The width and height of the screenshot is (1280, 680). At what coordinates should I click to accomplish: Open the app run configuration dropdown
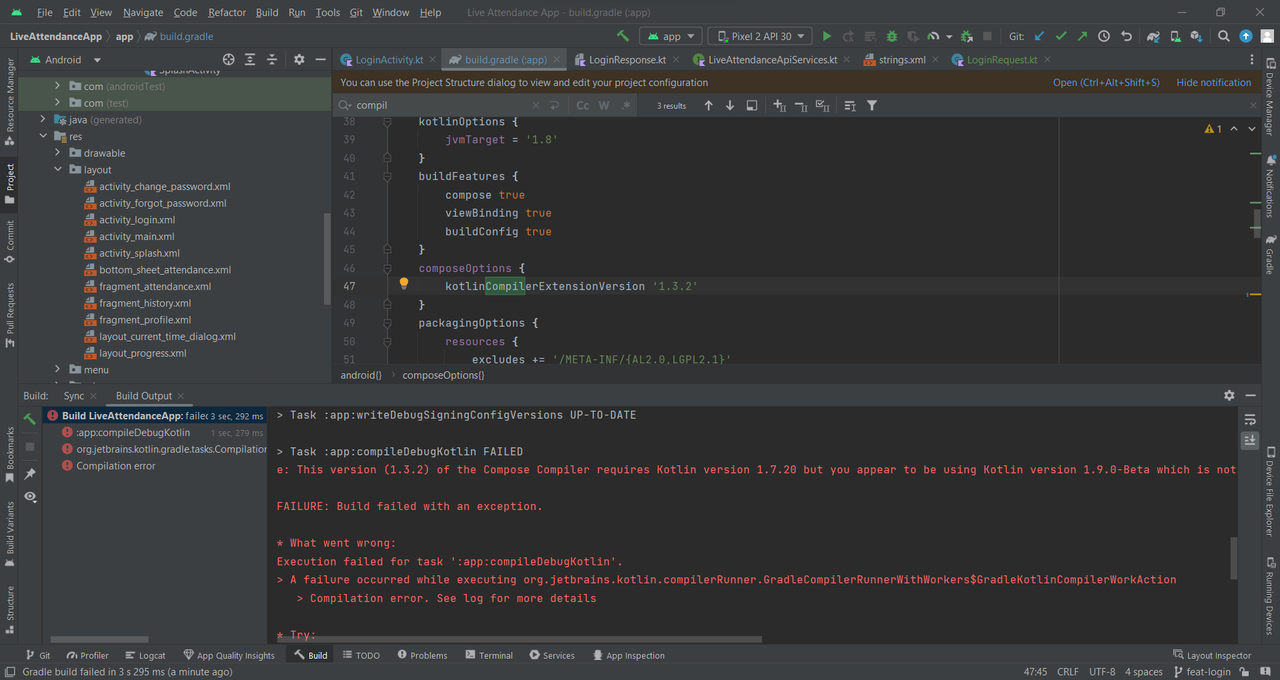click(x=671, y=36)
